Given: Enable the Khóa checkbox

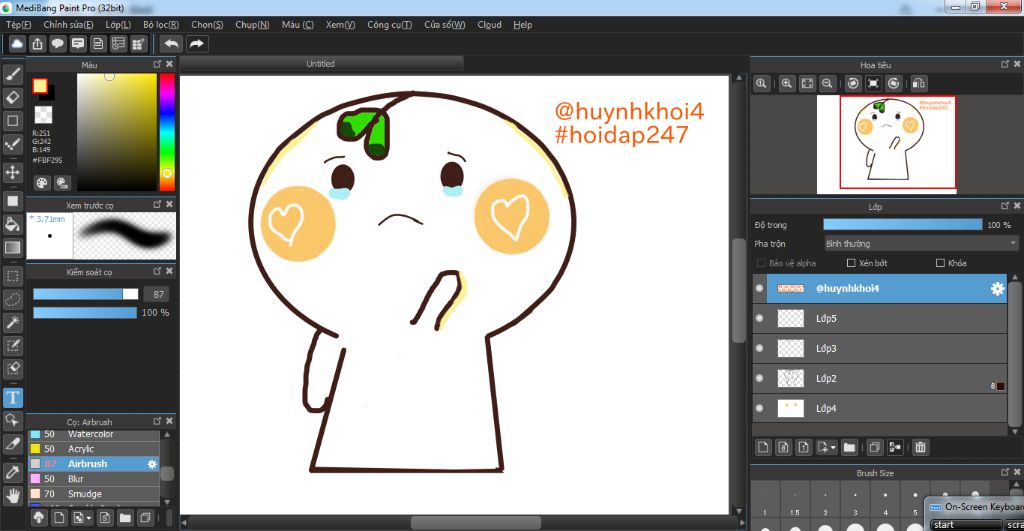Looking at the screenshot, I should 940,263.
